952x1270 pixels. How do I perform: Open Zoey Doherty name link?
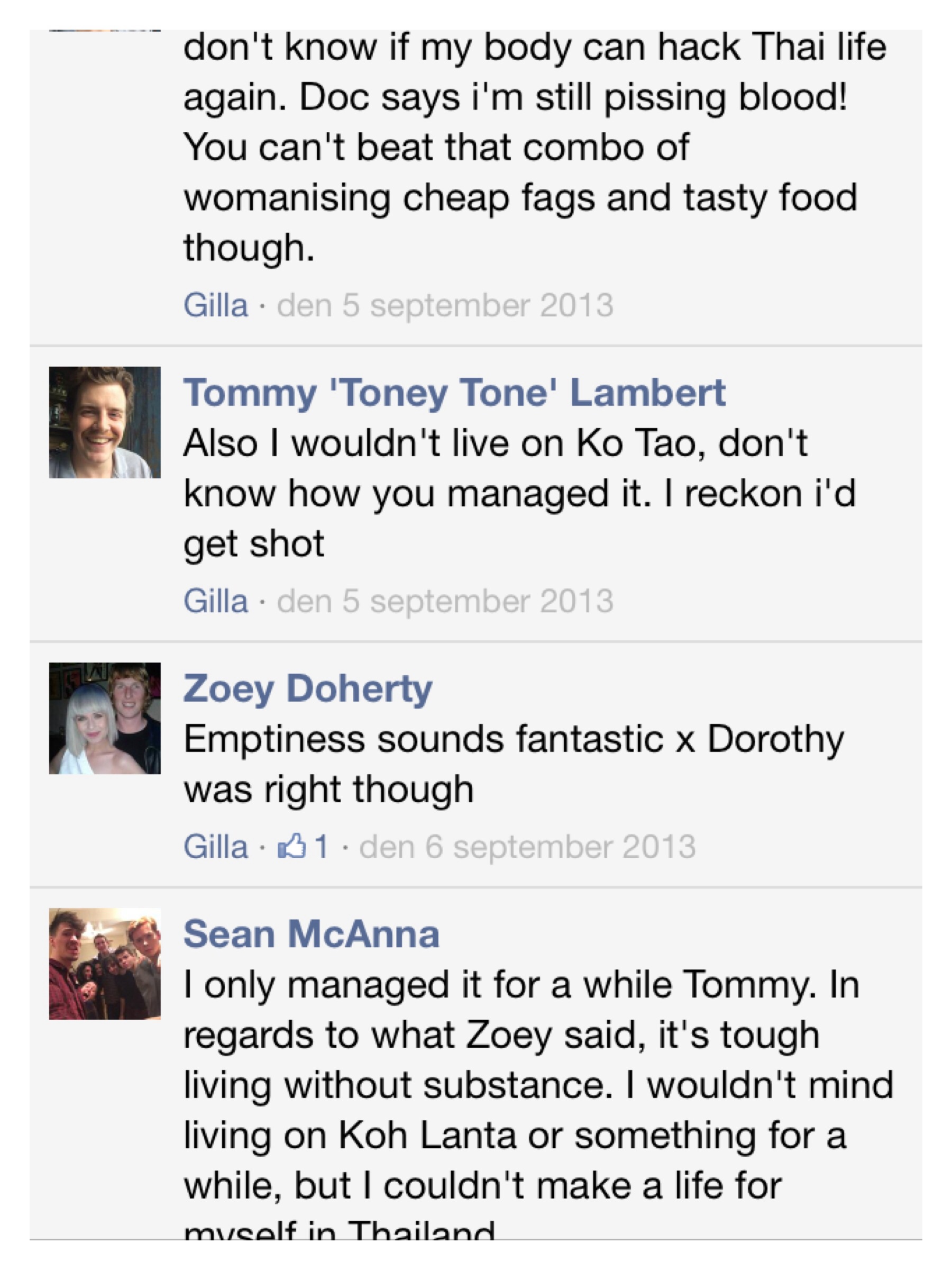[x=308, y=688]
